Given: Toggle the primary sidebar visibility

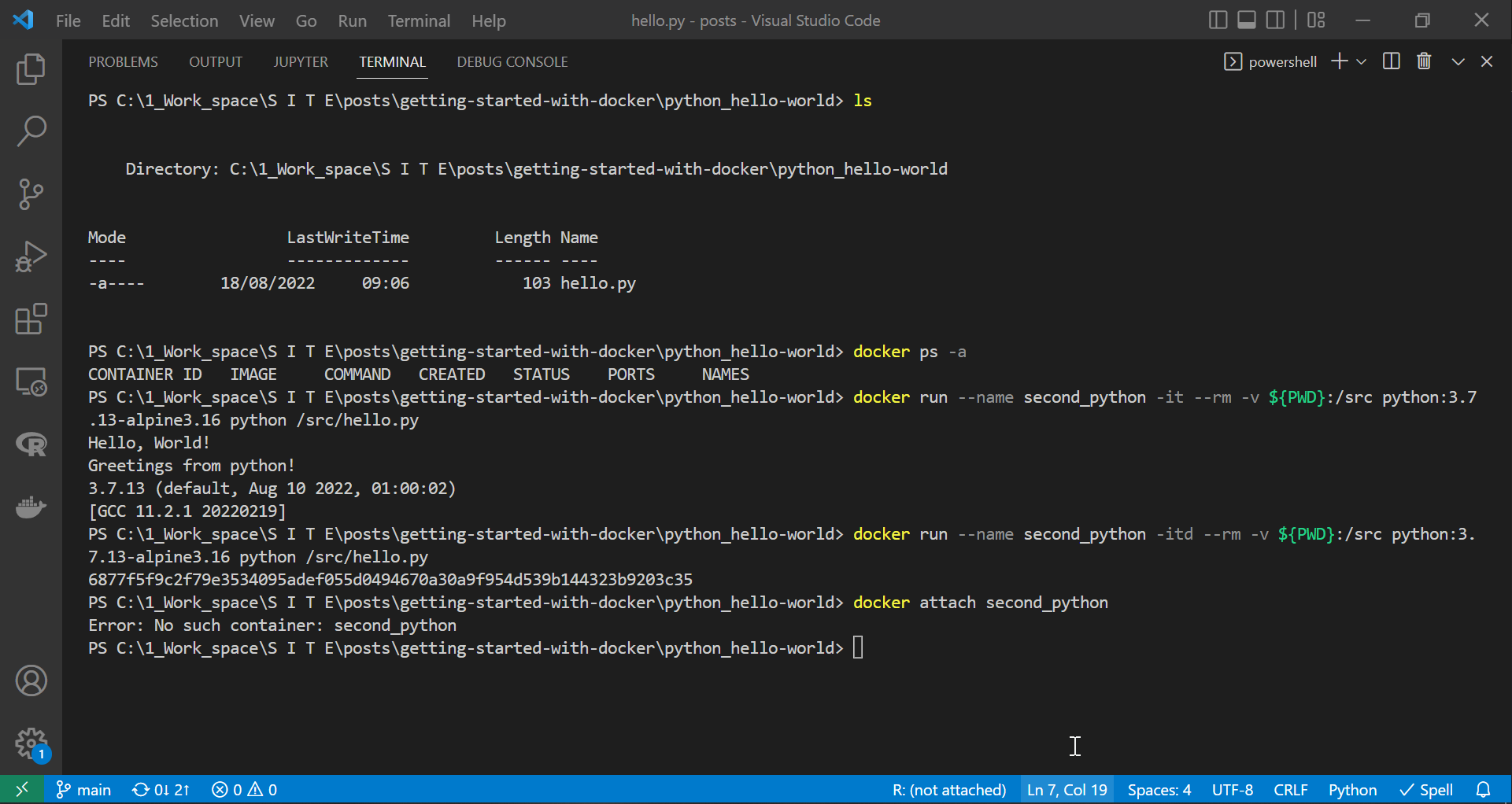Looking at the screenshot, I should click(x=1217, y=20).
